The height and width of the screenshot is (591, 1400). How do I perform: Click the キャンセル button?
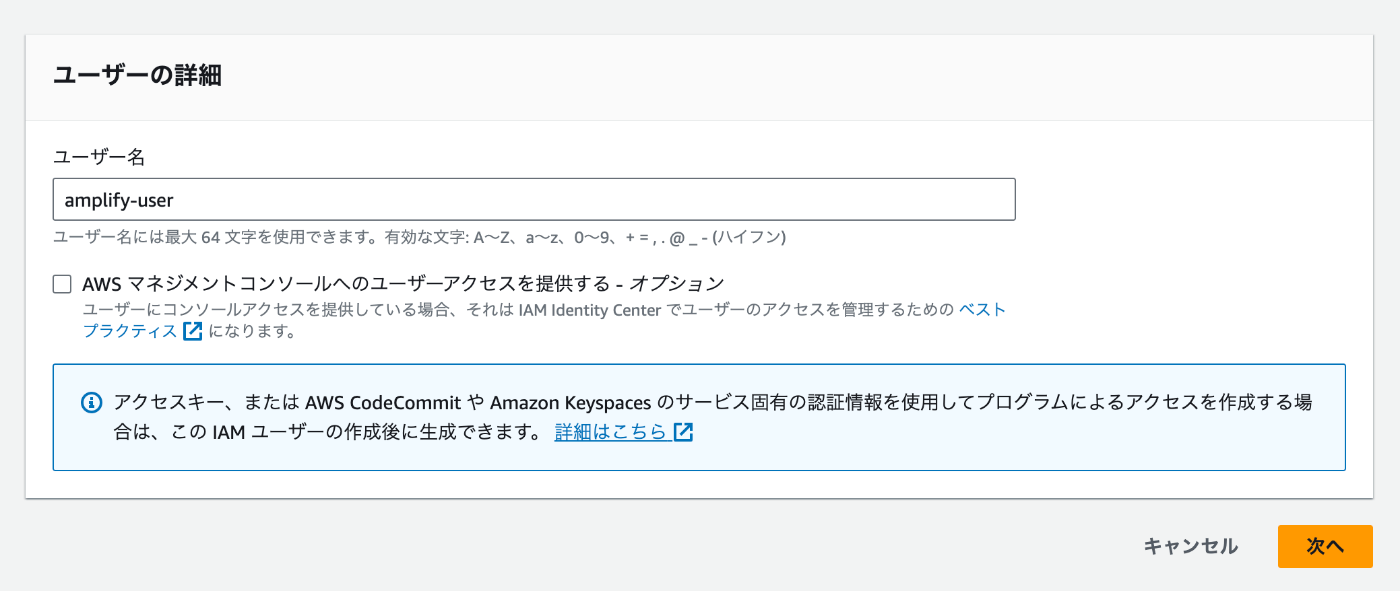[1190, 546]
